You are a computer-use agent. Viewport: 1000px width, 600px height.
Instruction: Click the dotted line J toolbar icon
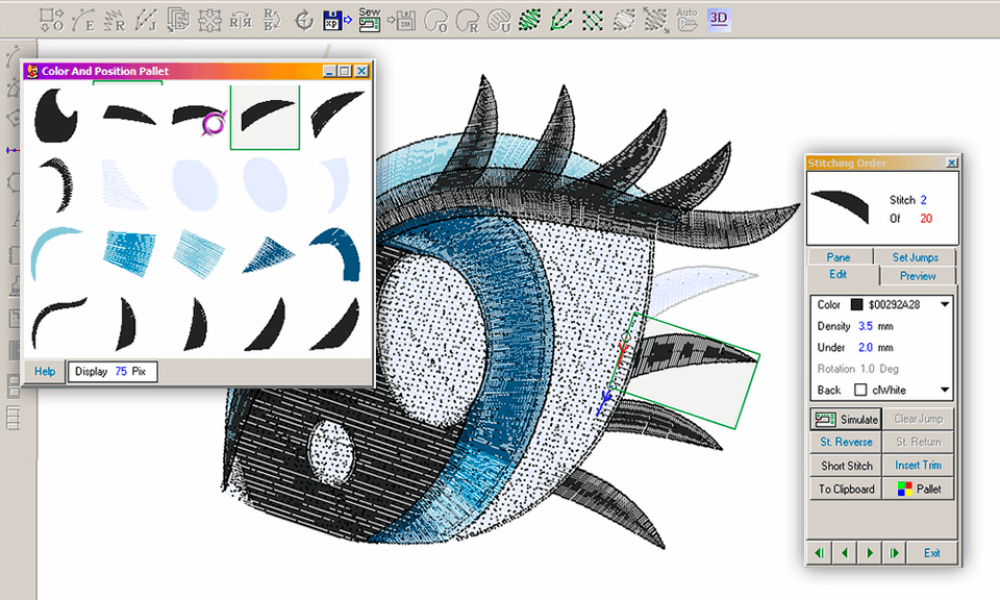point(146,20)
